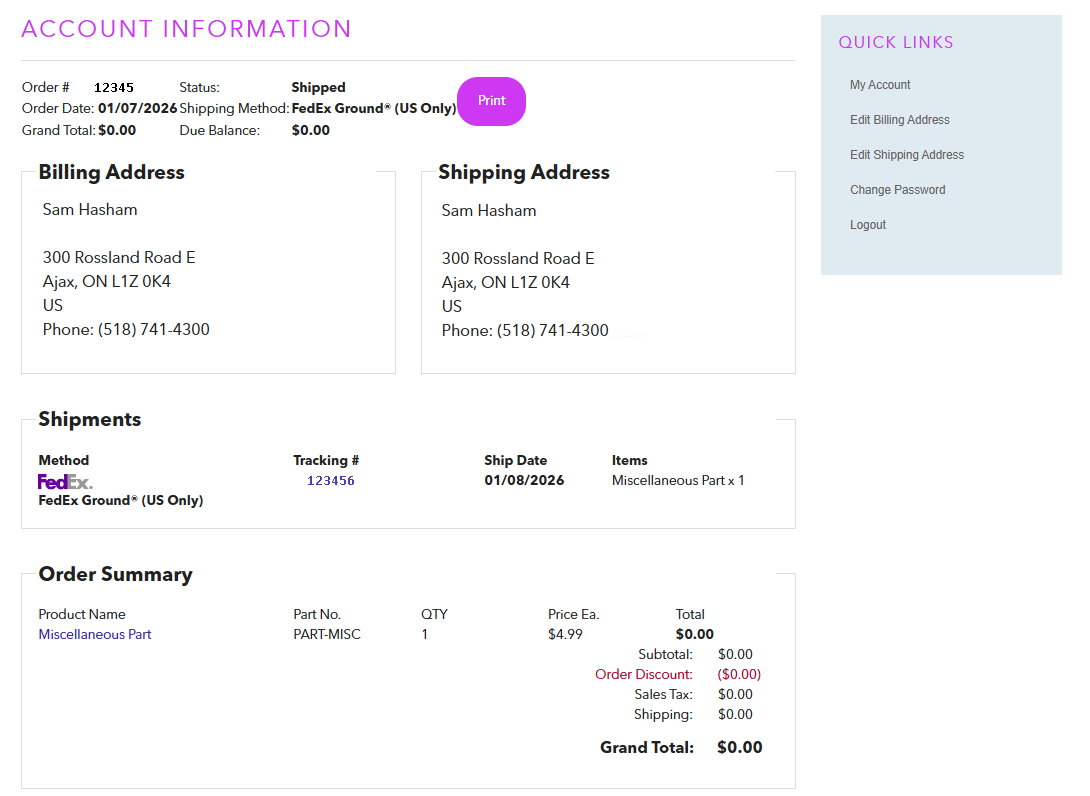Click the Shipments section heading
Viewport: 1090px width, 796px height.
(x=89, y=419)
